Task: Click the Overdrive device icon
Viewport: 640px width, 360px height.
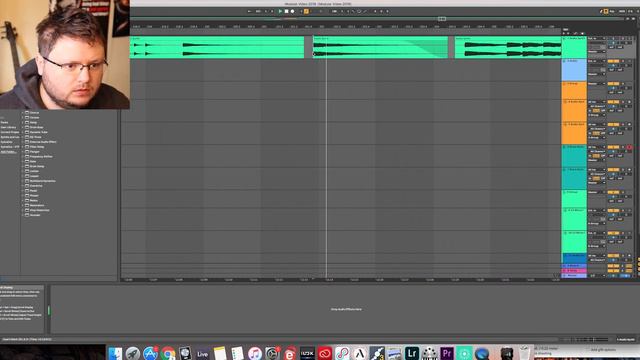Action: coord(27,186)
